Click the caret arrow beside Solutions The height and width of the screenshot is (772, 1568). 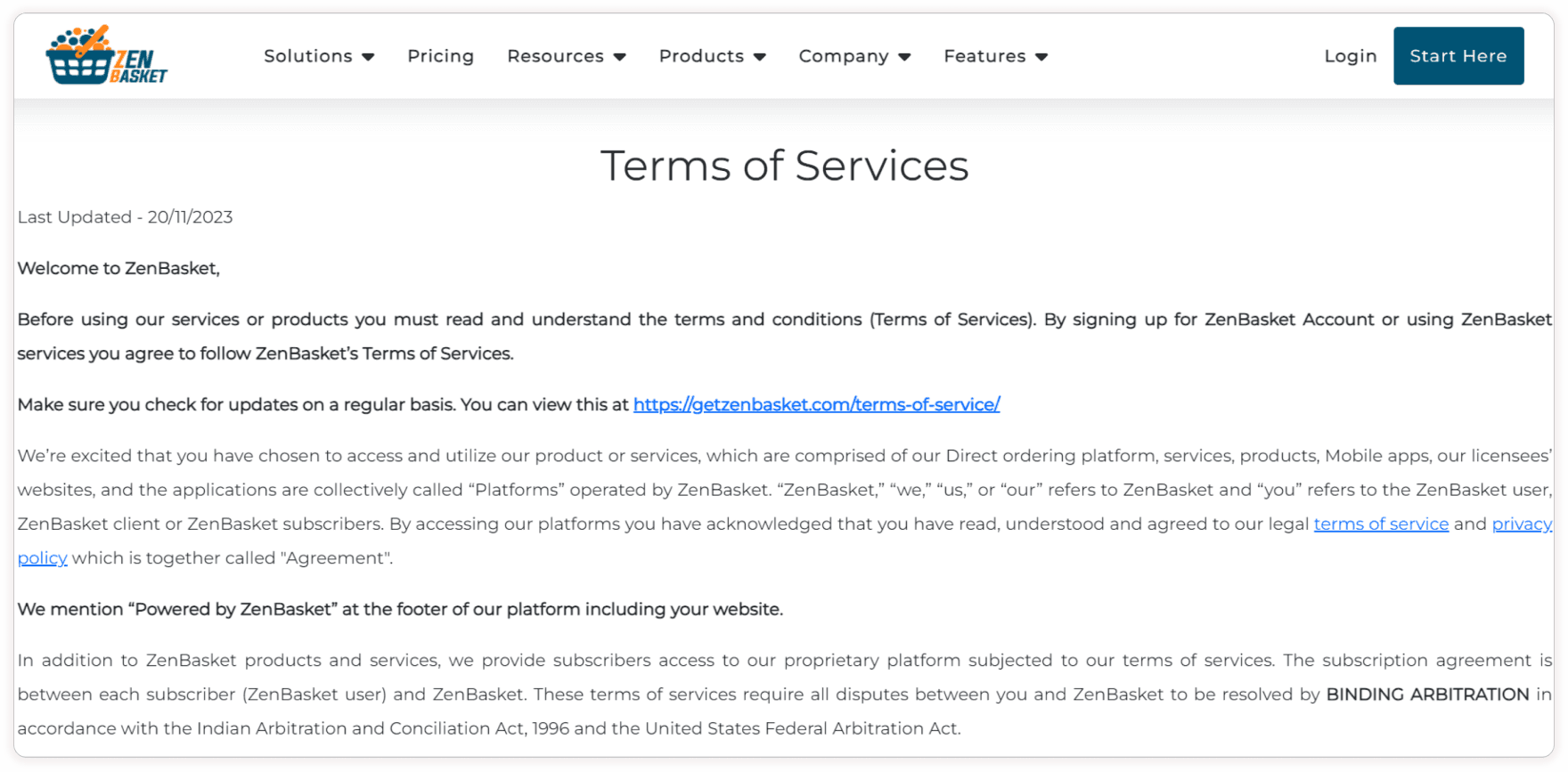(x=368, y=57)
